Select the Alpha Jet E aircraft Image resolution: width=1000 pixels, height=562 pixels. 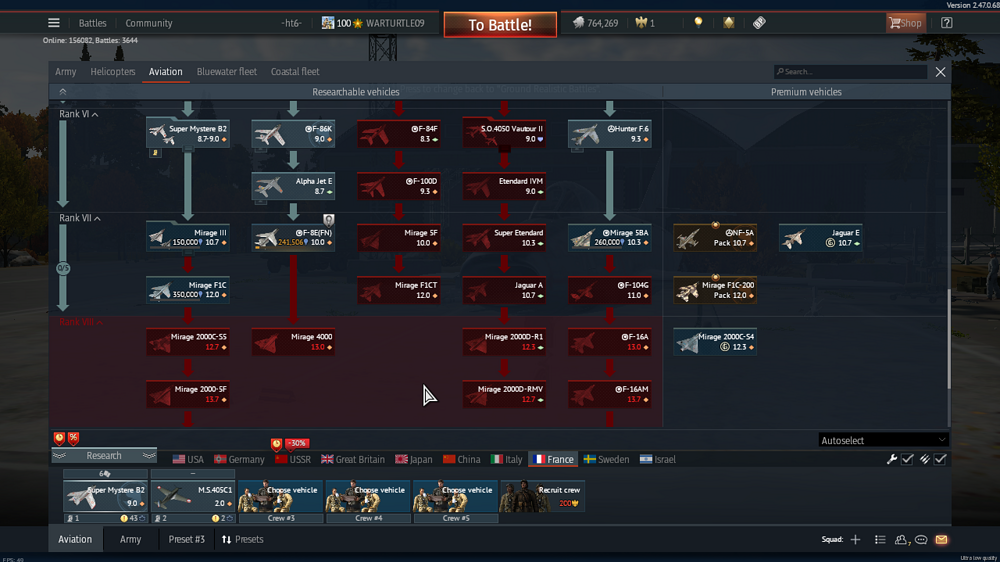coord(293,186)
